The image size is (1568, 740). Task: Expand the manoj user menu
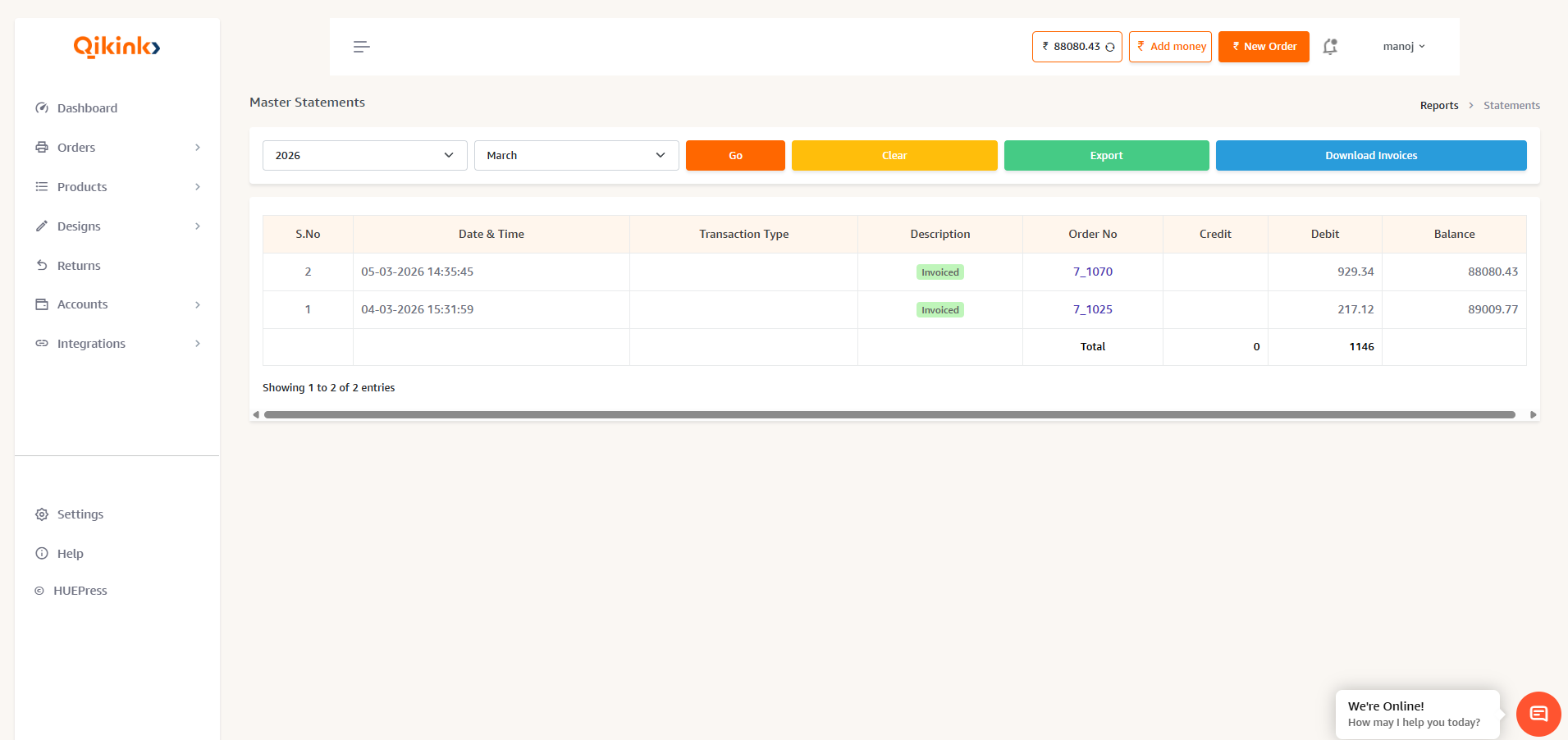(x=1403, y=47)
